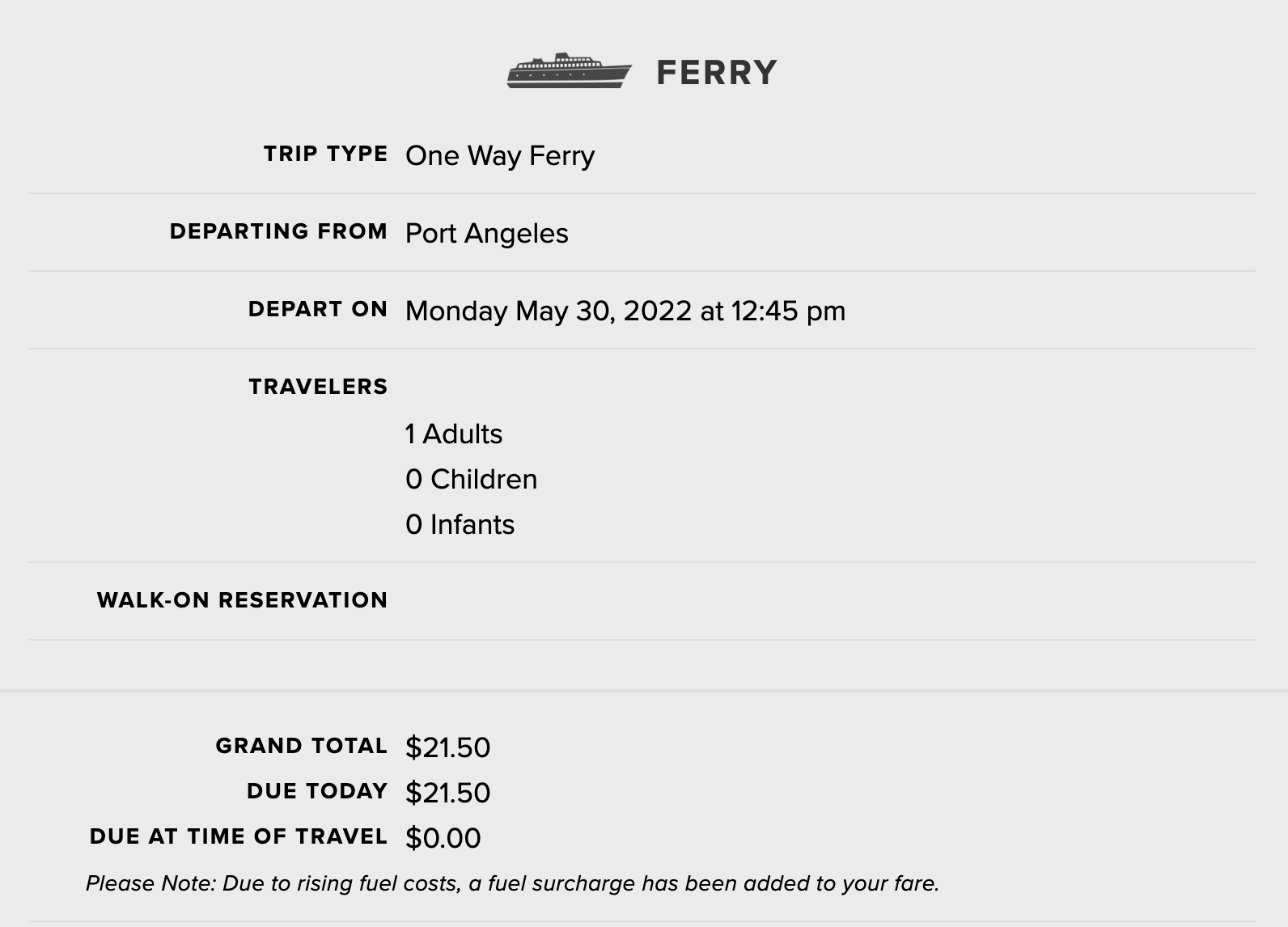Click the $0.00 due at travel amount
This screenshot has width=1288, height=927.
pos(443,838)
